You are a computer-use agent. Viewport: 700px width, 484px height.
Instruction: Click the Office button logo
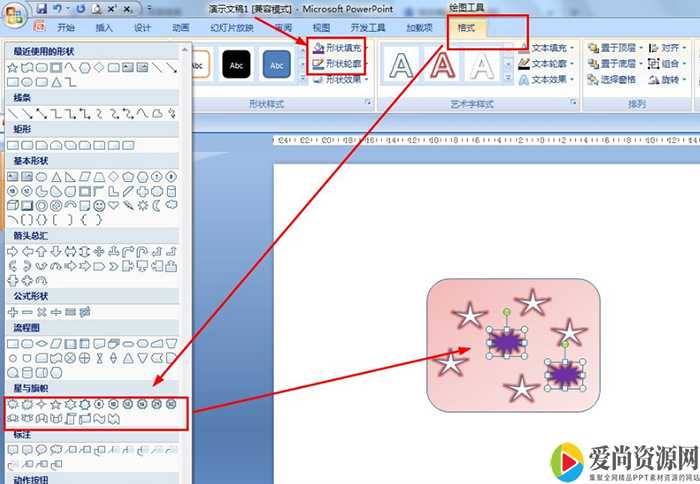pyautogui.click(x=15, y=12)
